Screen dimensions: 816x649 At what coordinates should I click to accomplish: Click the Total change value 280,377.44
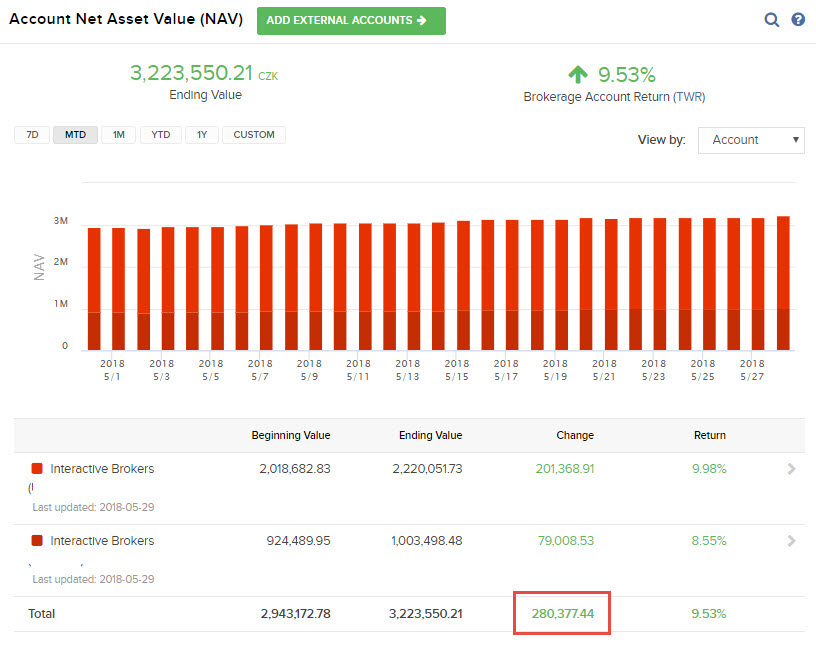coord(561,613)
